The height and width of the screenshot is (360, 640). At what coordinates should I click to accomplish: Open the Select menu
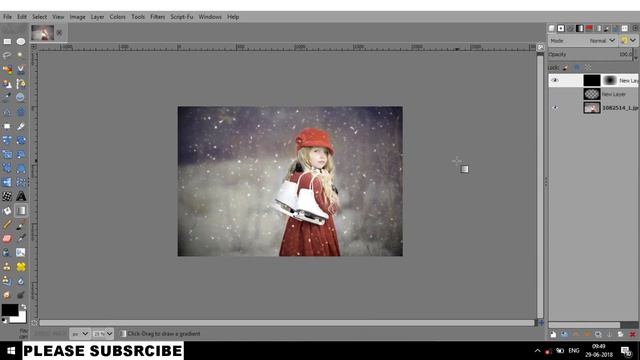coord(40,17)
